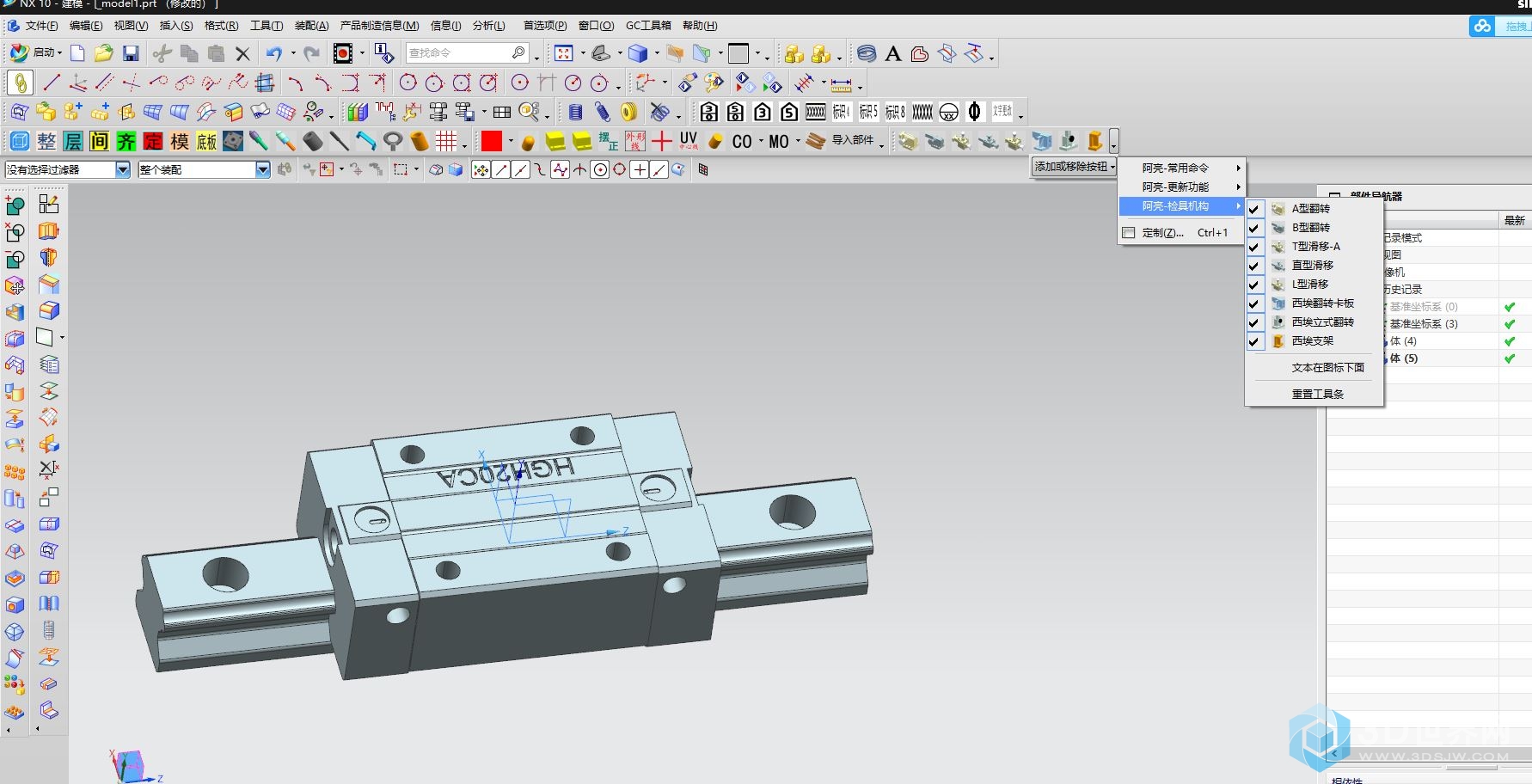Select the Line sketch tool

click(52, 83)
